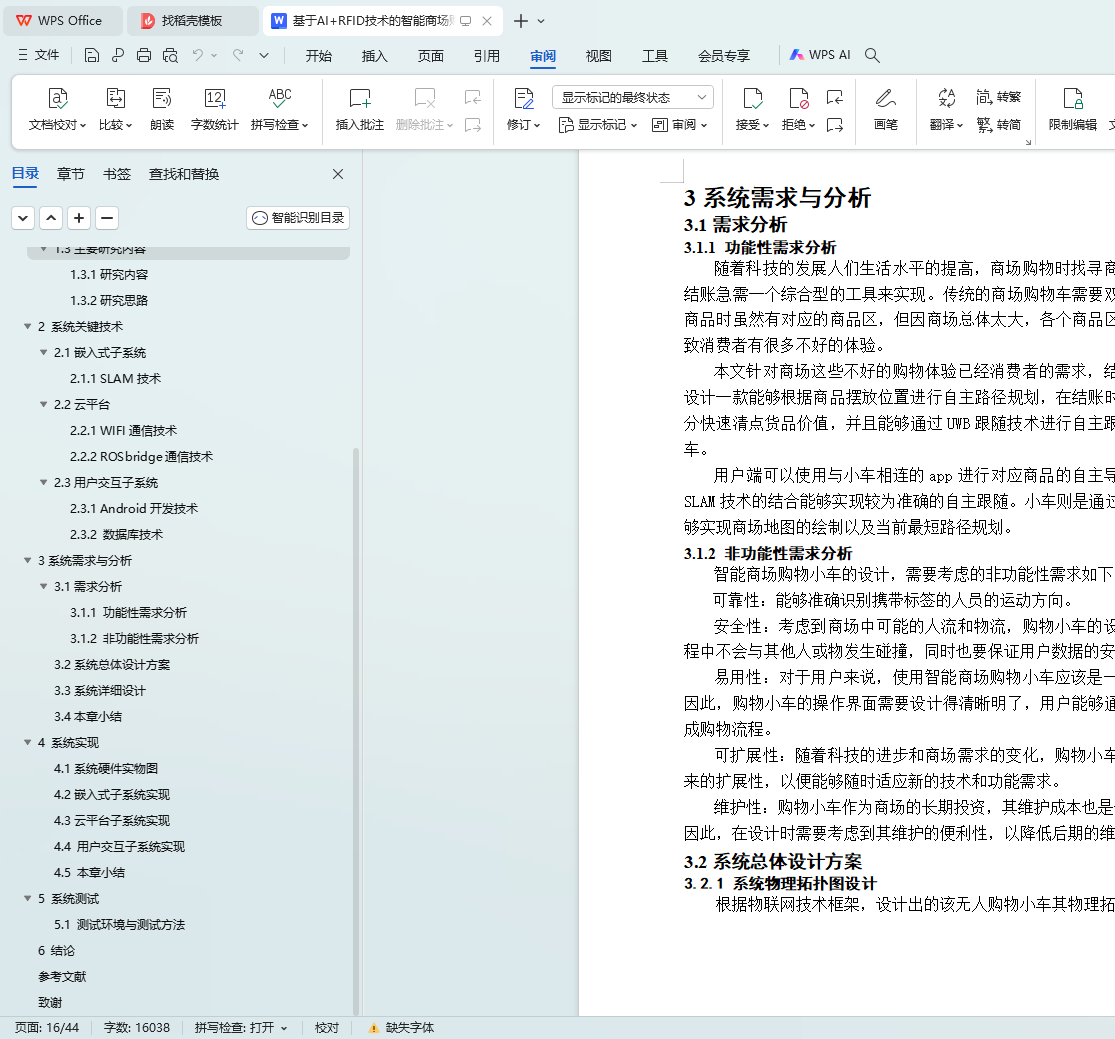Click 插入批注 insert comment

pos(360,110)
